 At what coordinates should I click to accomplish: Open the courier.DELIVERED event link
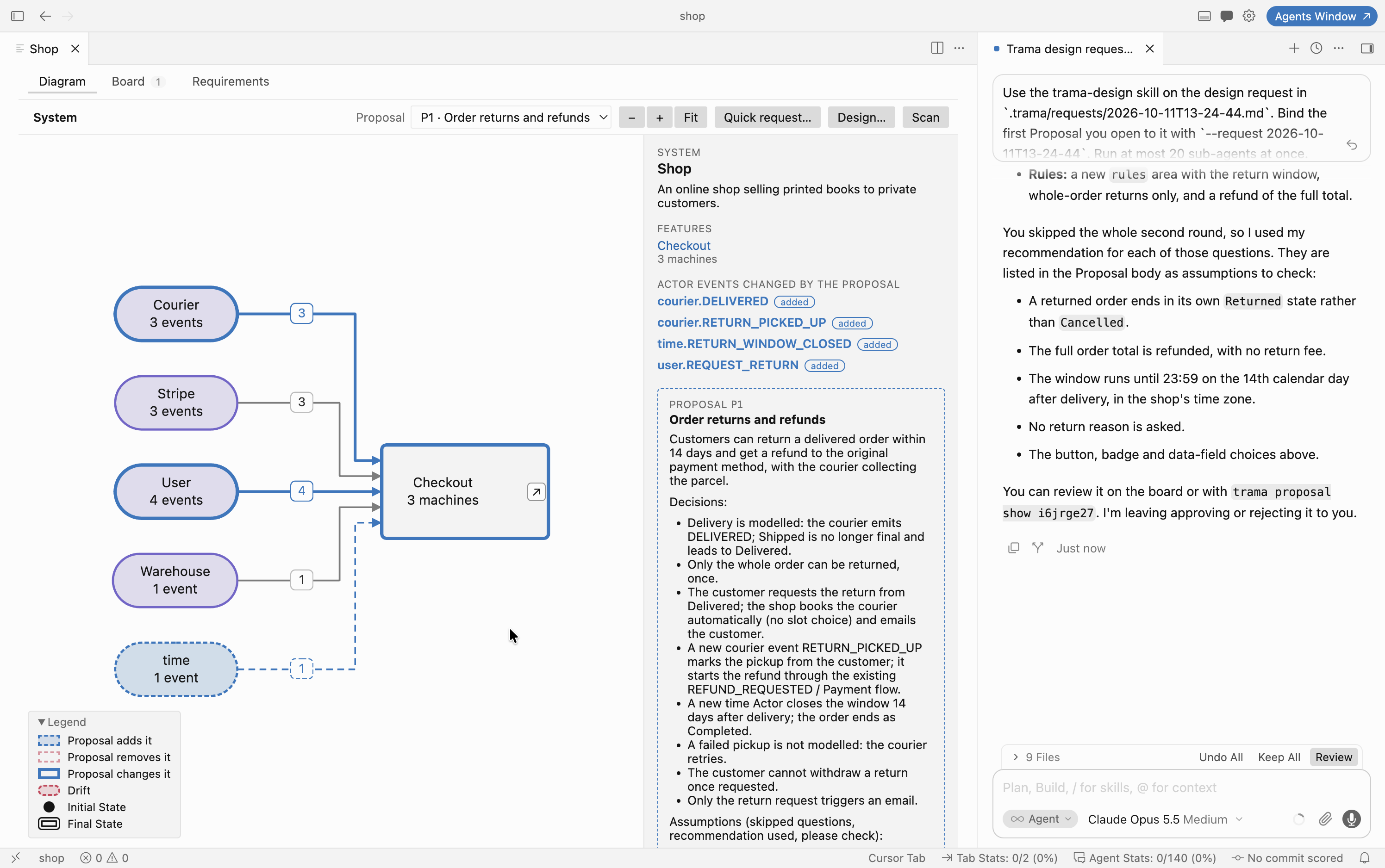[712, 301]
